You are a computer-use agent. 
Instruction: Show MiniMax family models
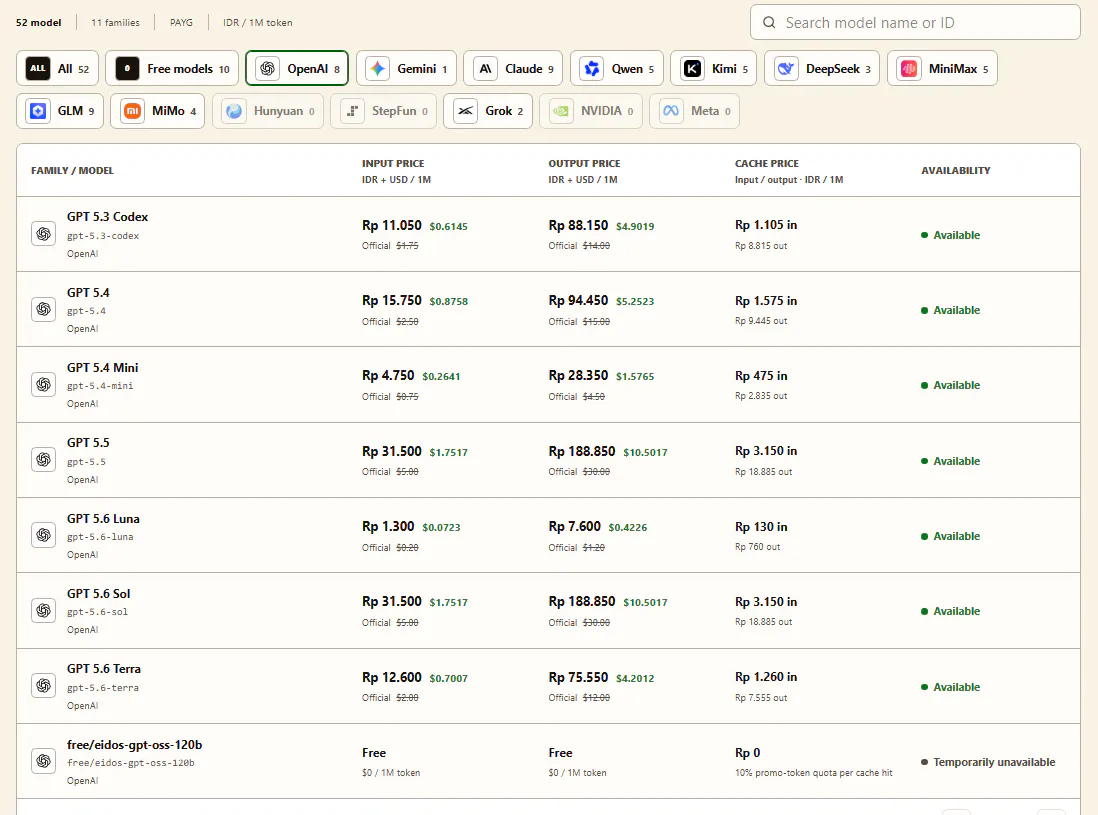[943, 69]
